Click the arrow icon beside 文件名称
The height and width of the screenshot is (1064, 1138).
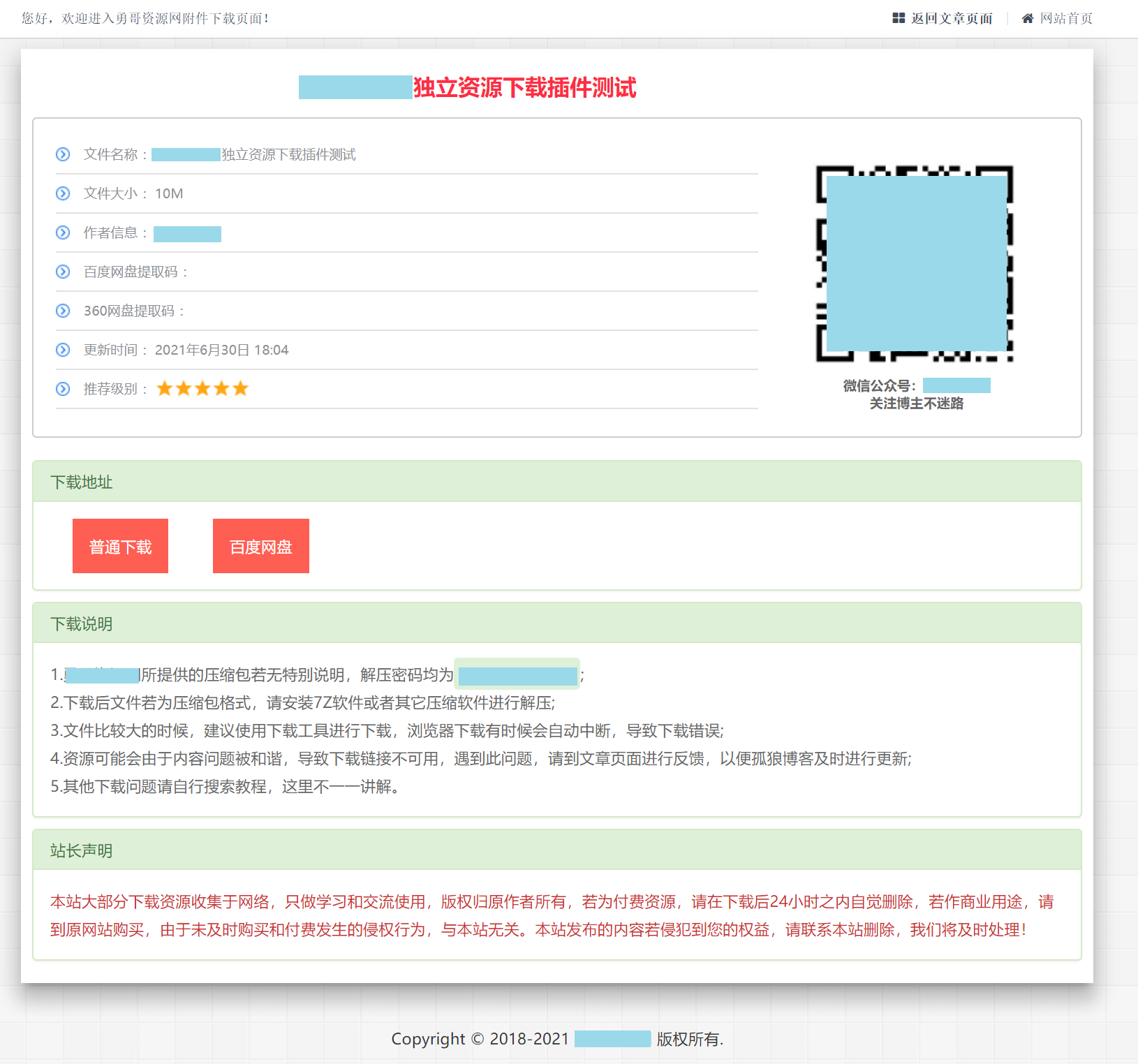pos(63,154)
